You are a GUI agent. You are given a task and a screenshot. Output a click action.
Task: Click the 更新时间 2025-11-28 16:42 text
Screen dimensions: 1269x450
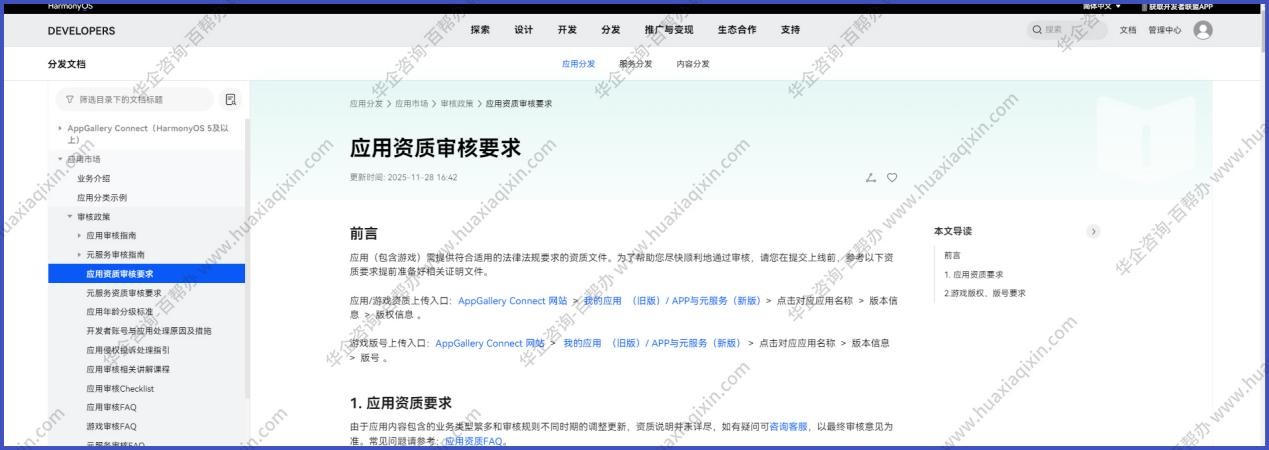click(404, 177)
